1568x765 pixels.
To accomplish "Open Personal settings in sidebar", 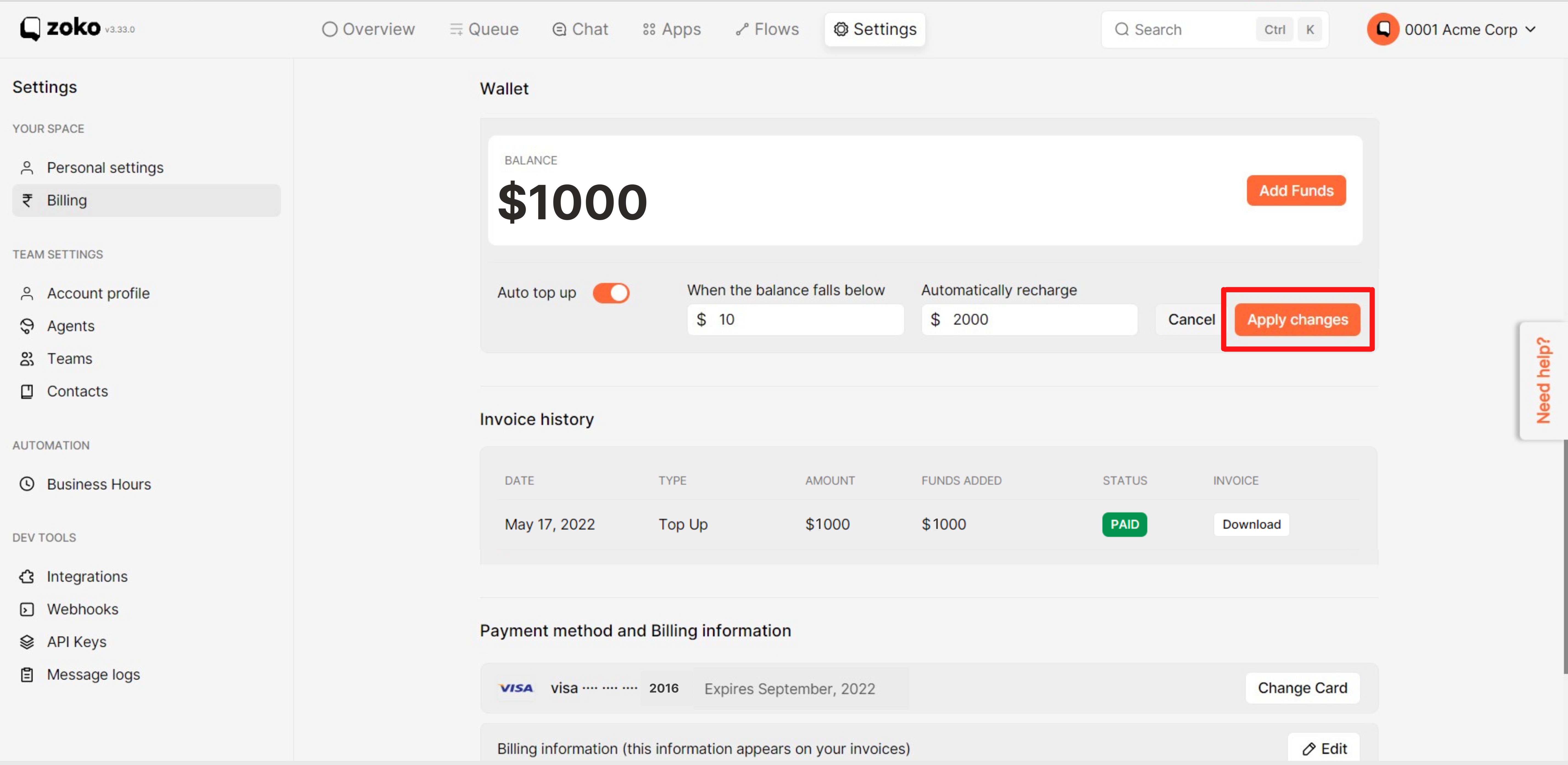I will (146, 168).
